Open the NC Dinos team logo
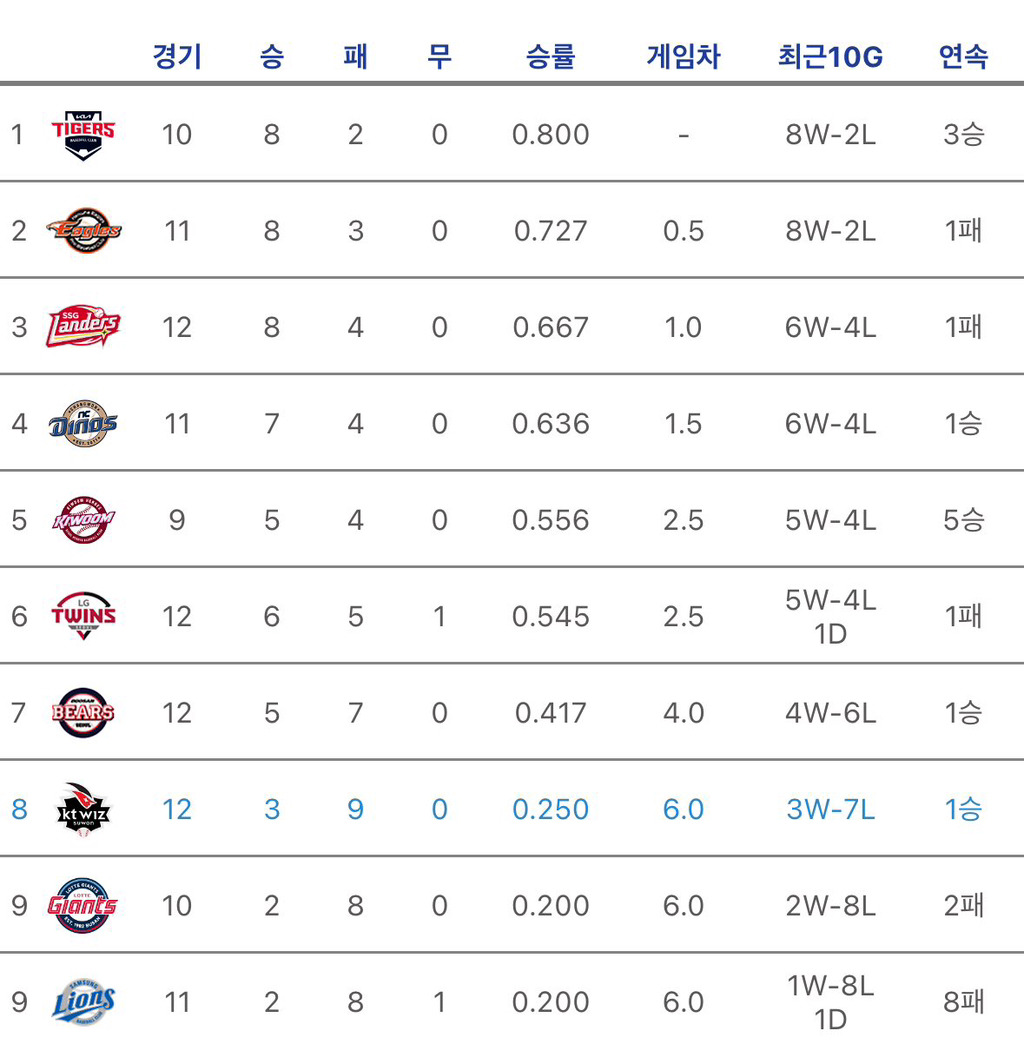This screenshot has width=1024, height=1044. pyautogui.click(x=83, y=423)
